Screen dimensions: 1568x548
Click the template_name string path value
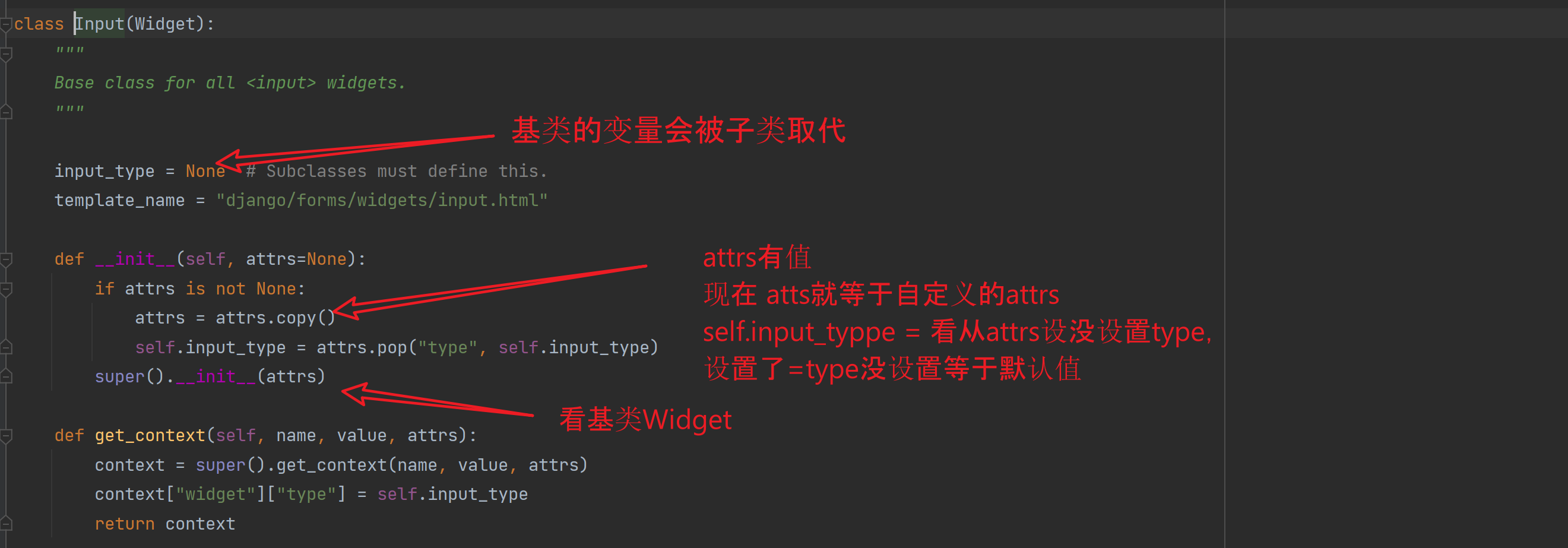pos(382,200)
